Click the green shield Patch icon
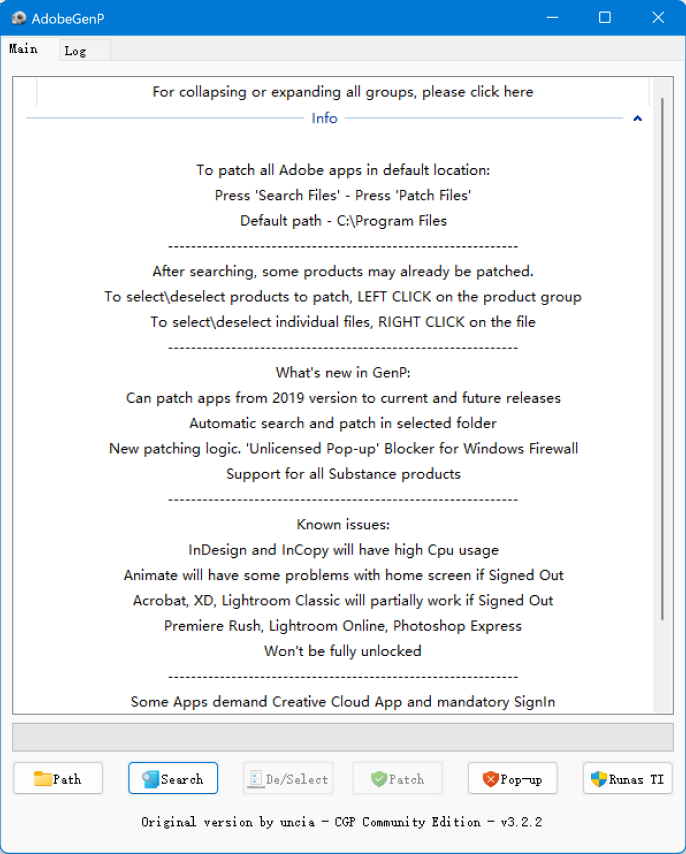686x854 pixels. [x=378, y=779]
